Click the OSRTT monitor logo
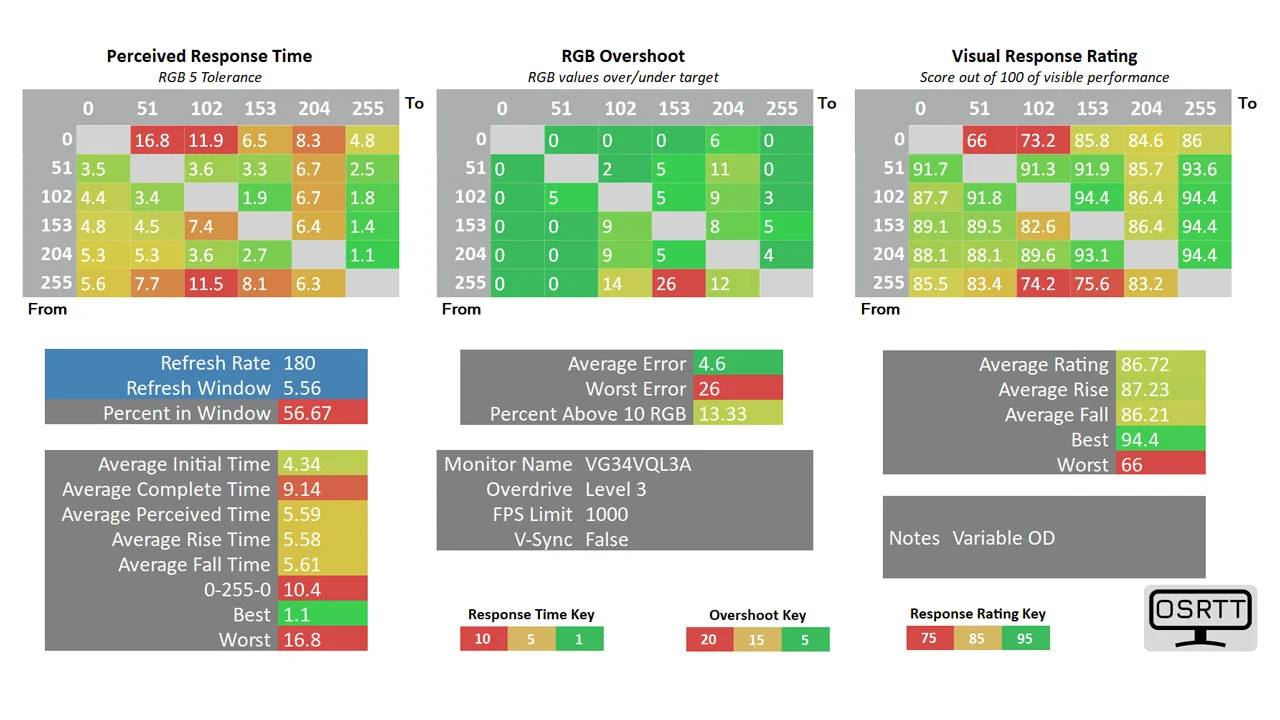 [1200, 618]
